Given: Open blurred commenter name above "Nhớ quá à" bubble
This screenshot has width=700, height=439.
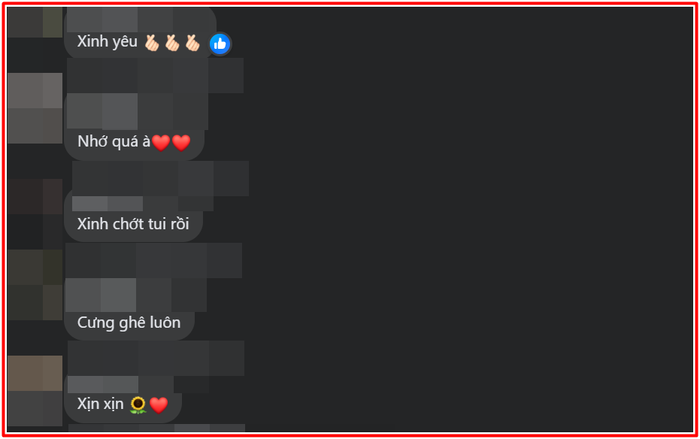Looking at the screenshot, I should coord(155,75).
